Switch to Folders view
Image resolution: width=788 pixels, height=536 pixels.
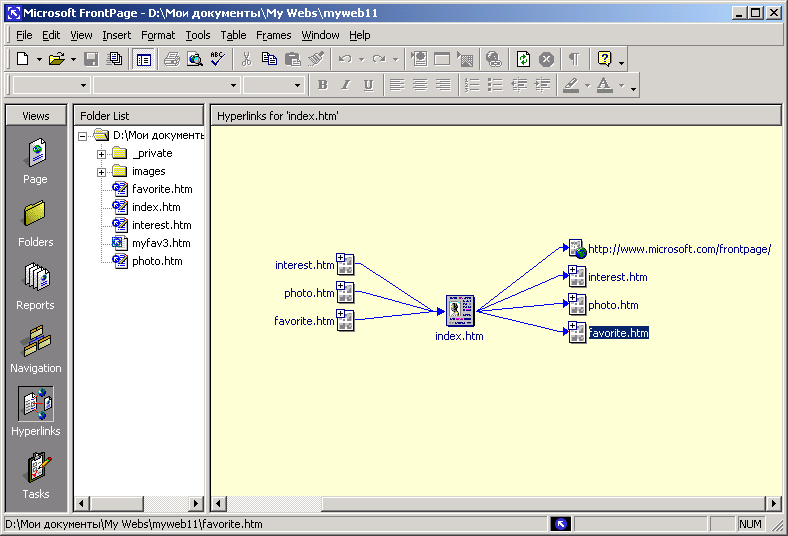click(x=36, y=225)
